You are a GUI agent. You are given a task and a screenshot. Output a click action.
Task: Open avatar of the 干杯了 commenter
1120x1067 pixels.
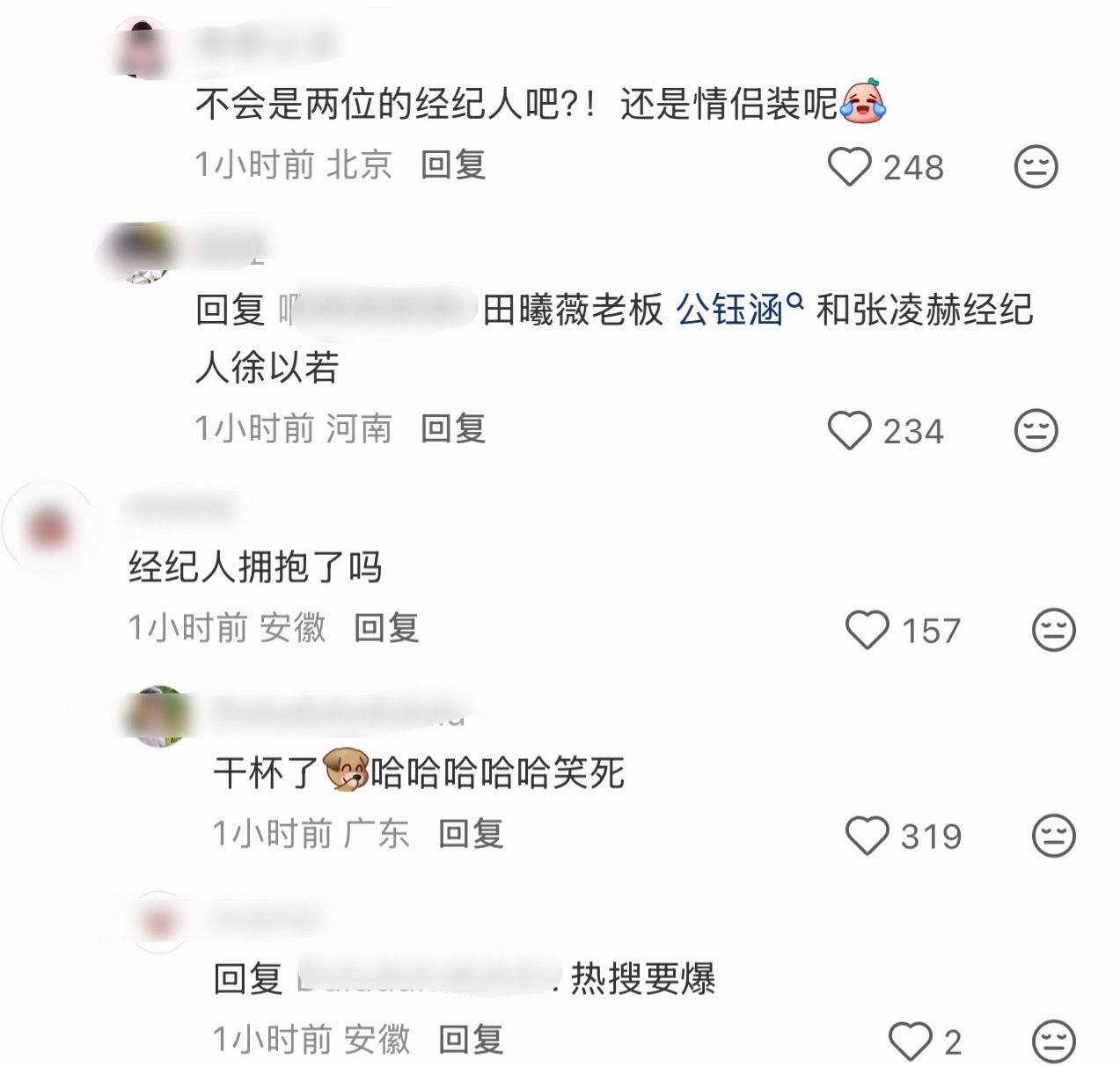click(x=158, y=715)
